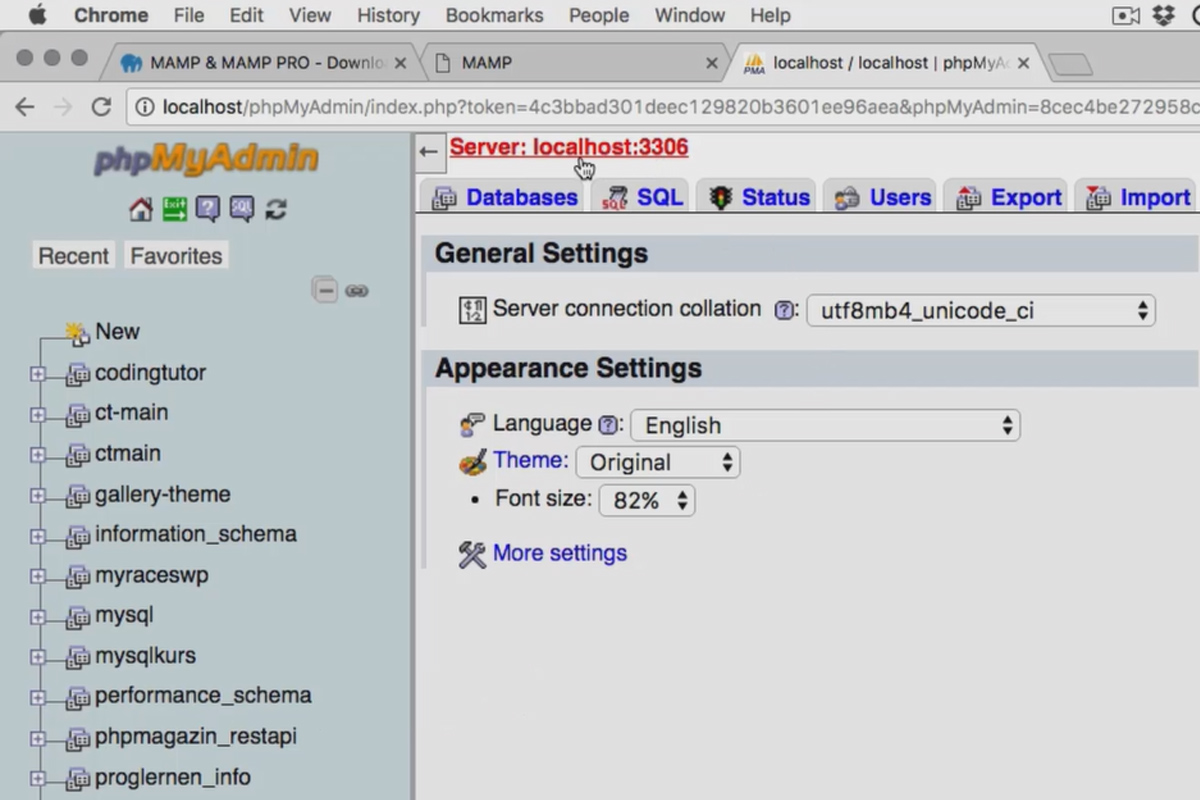Click the phpMyAdmin Home icon

(141, 209)
